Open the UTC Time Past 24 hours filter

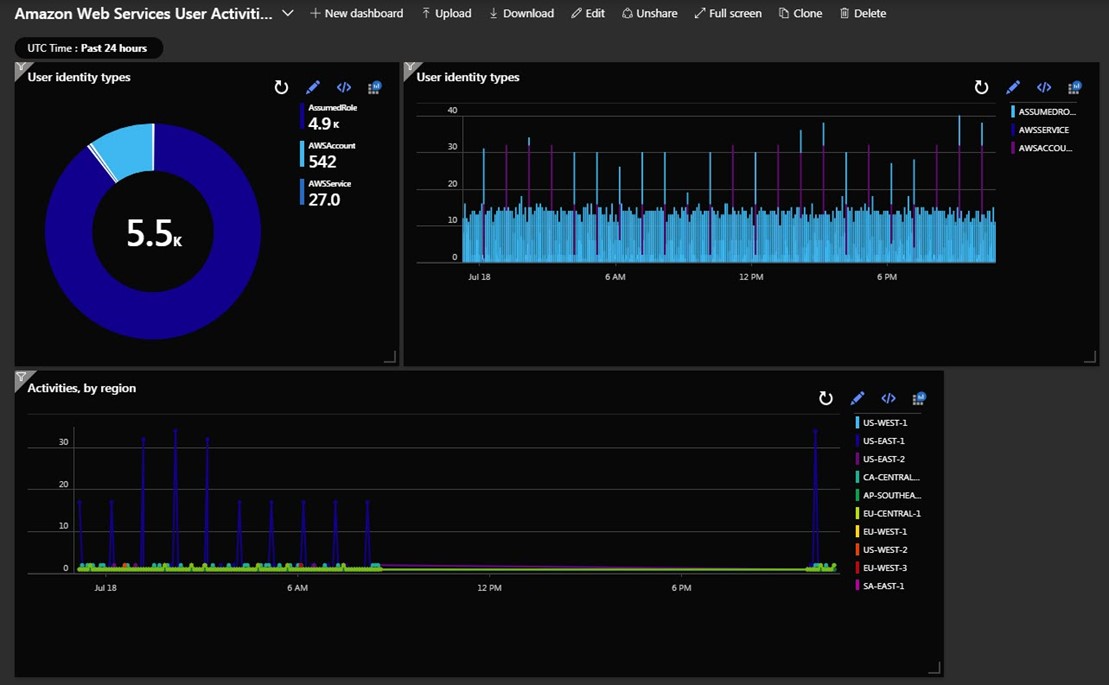click(88, 48)
